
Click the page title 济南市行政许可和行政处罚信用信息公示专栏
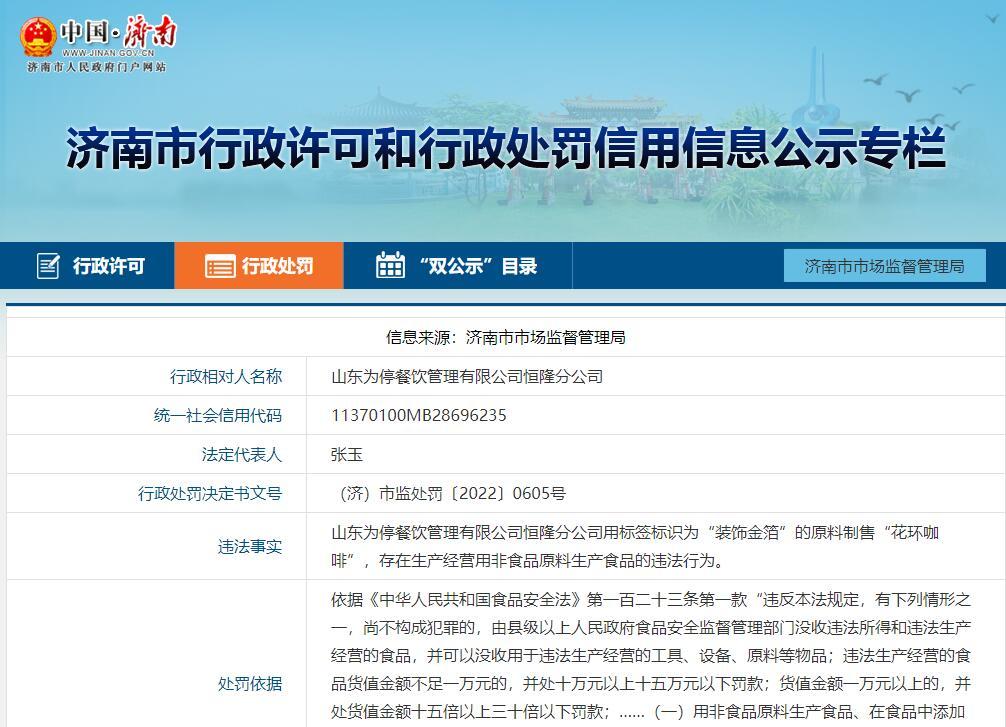[506, 148]
